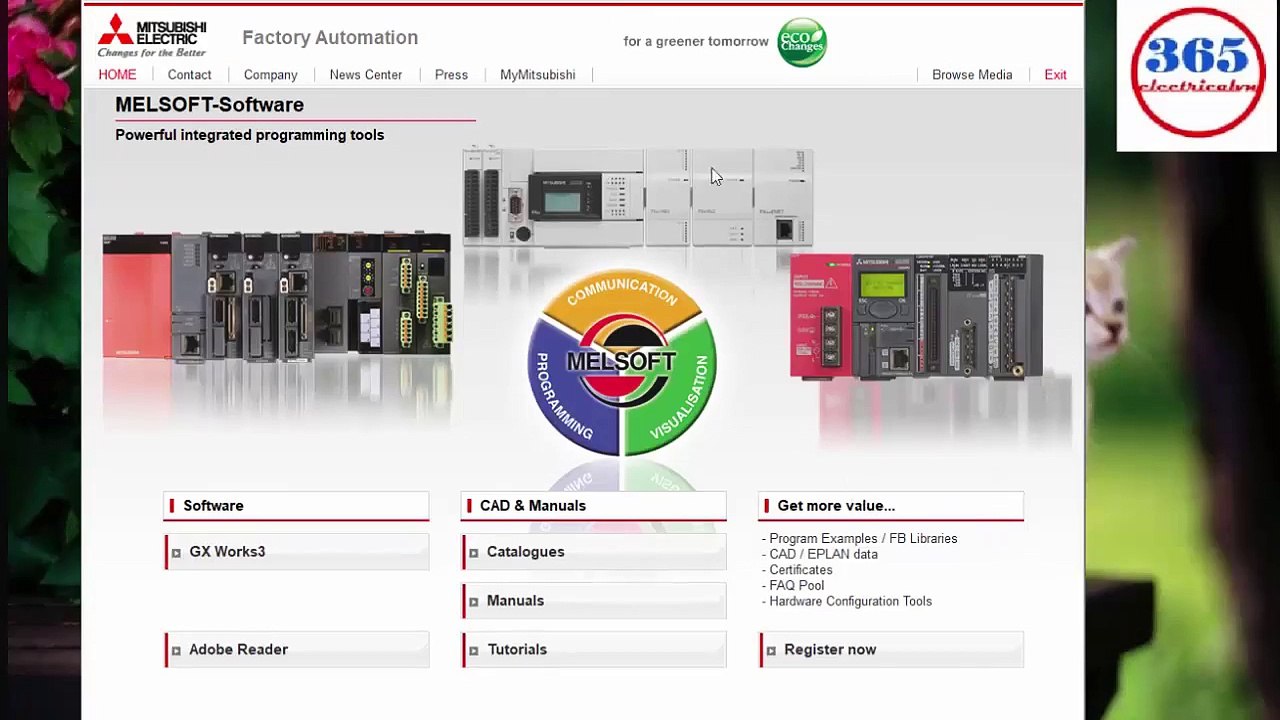Screen dimensions: 1280x720
Task: Click the Software section header
Action: coord(297,506)
